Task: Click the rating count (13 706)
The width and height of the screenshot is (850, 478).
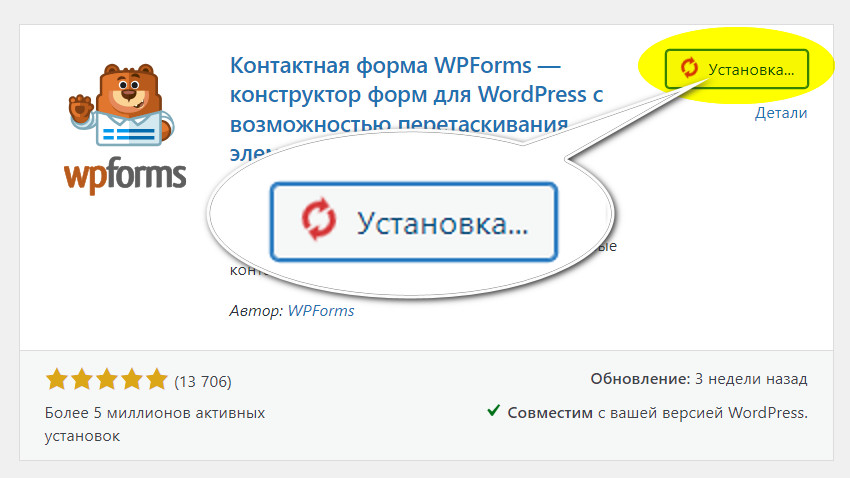Action: pos(203,382)
